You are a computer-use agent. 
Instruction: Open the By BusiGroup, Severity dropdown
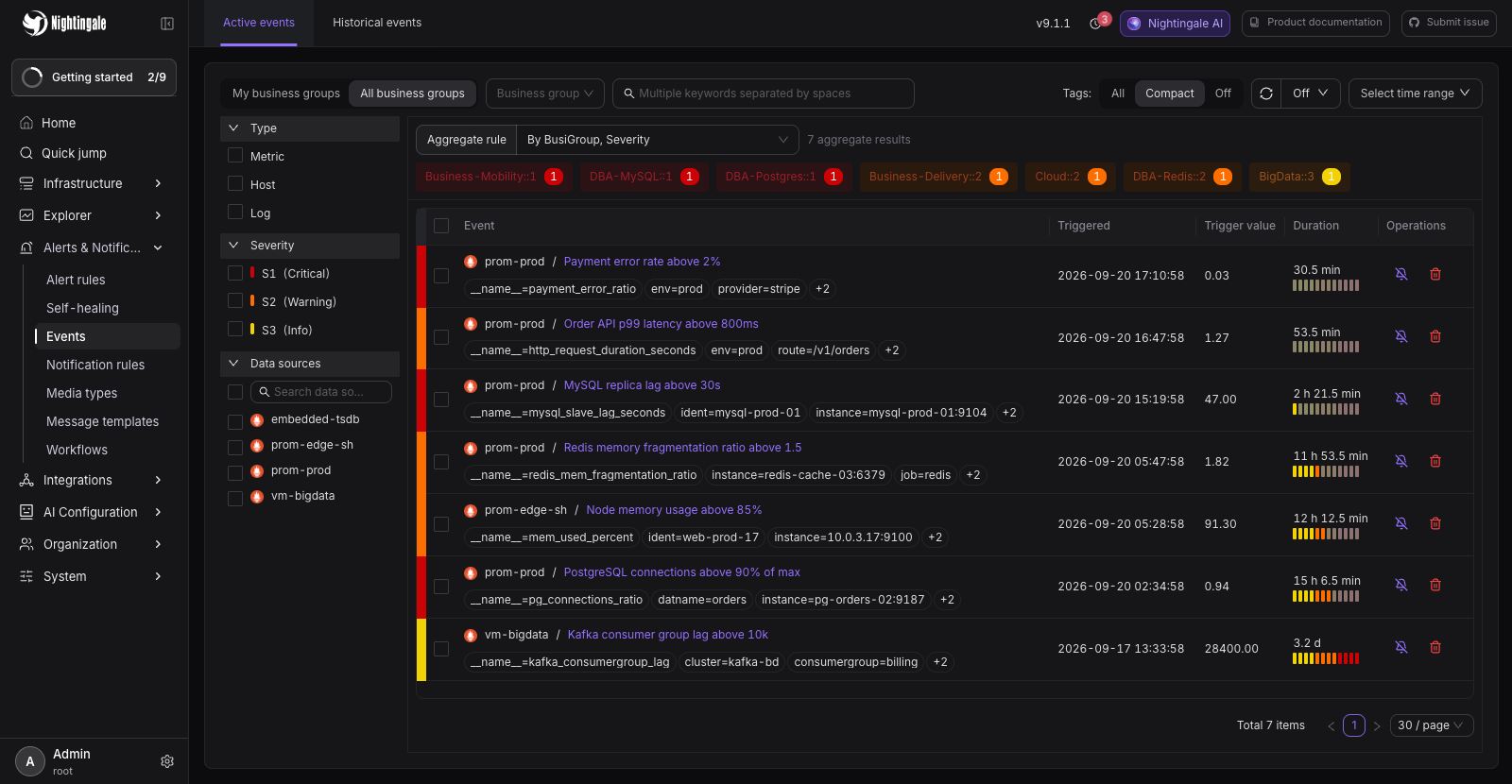[x=657, y=140]
